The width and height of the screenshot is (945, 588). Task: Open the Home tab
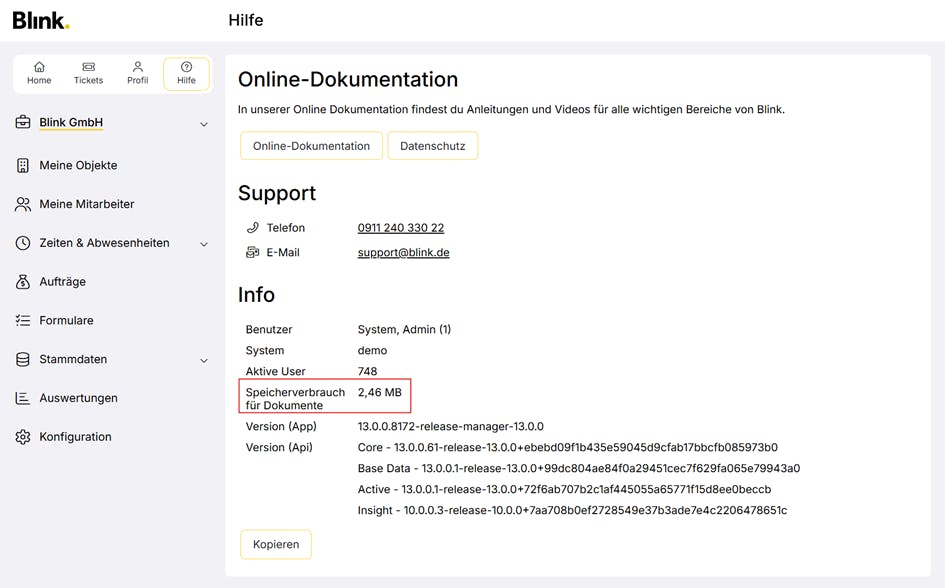tap(39, 74)
